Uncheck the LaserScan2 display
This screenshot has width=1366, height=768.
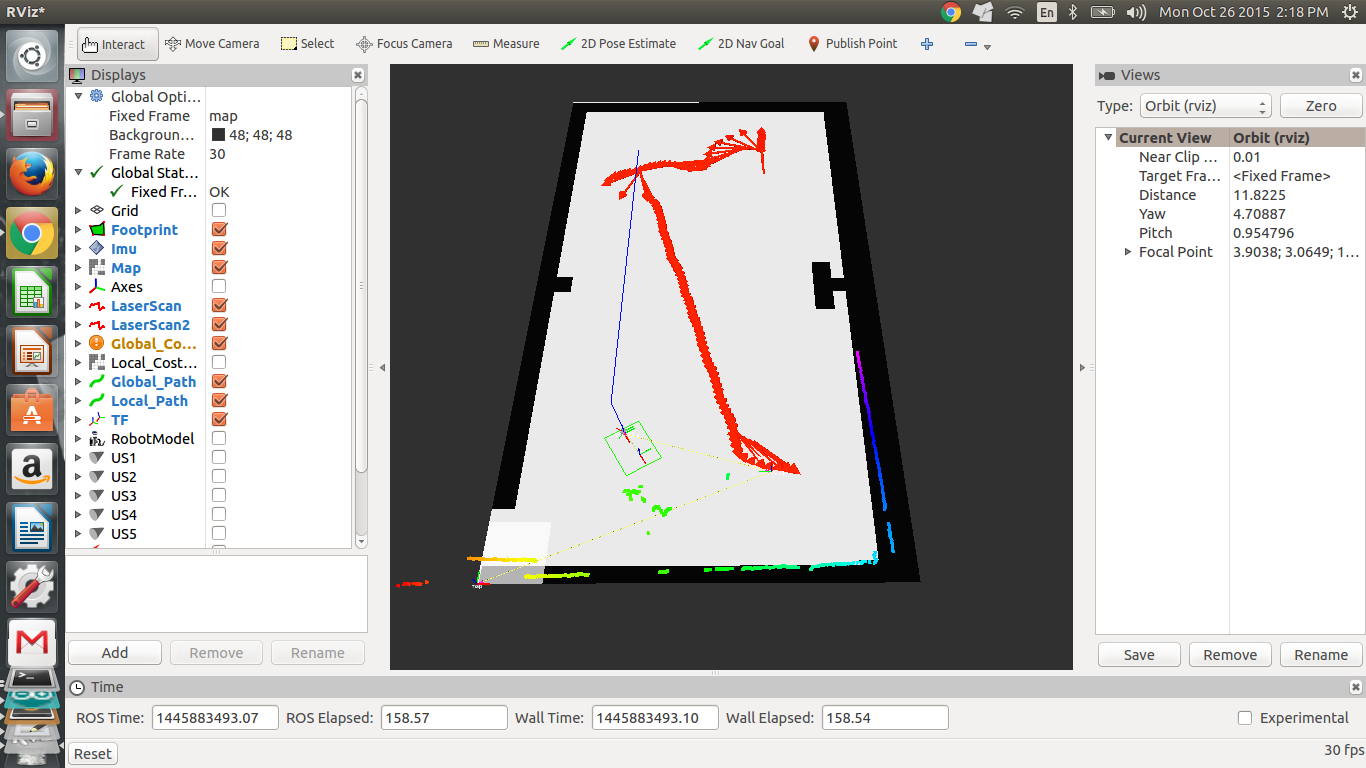click(219, 325)
